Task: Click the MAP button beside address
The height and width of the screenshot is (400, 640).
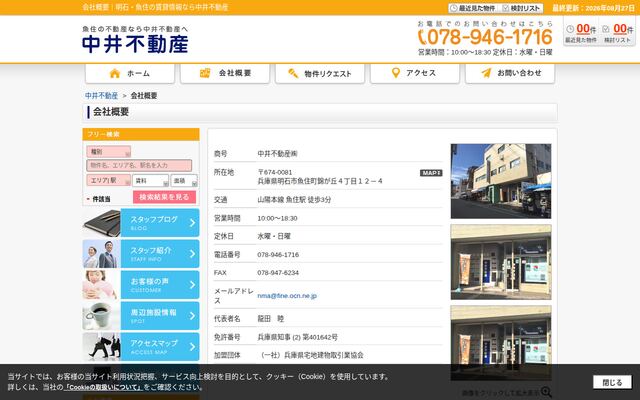Action: click(x=431, y=173)
